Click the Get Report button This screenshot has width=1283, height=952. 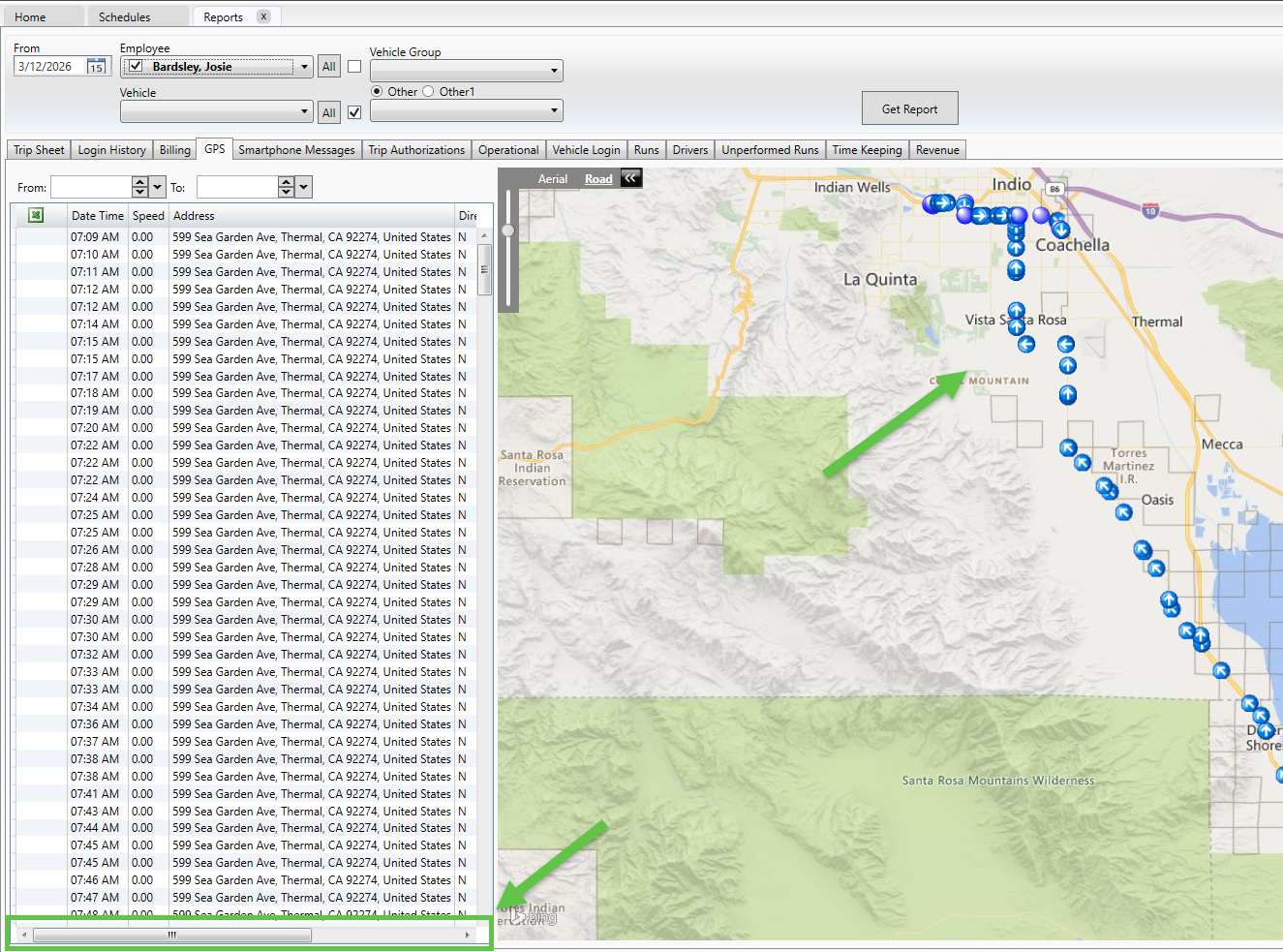point(909,108)
